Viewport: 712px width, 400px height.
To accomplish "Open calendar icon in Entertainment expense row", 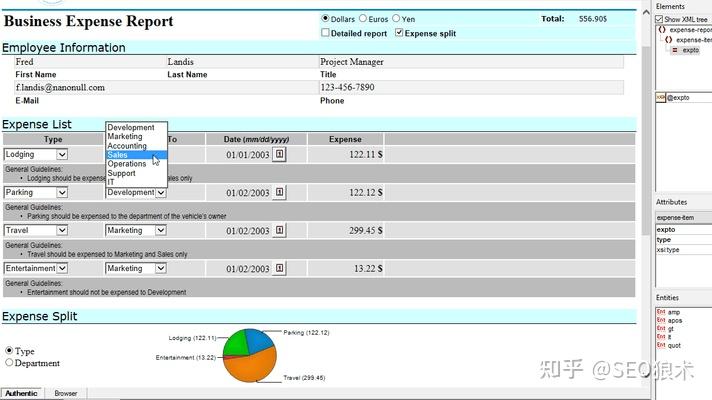I will pos(279,268).
